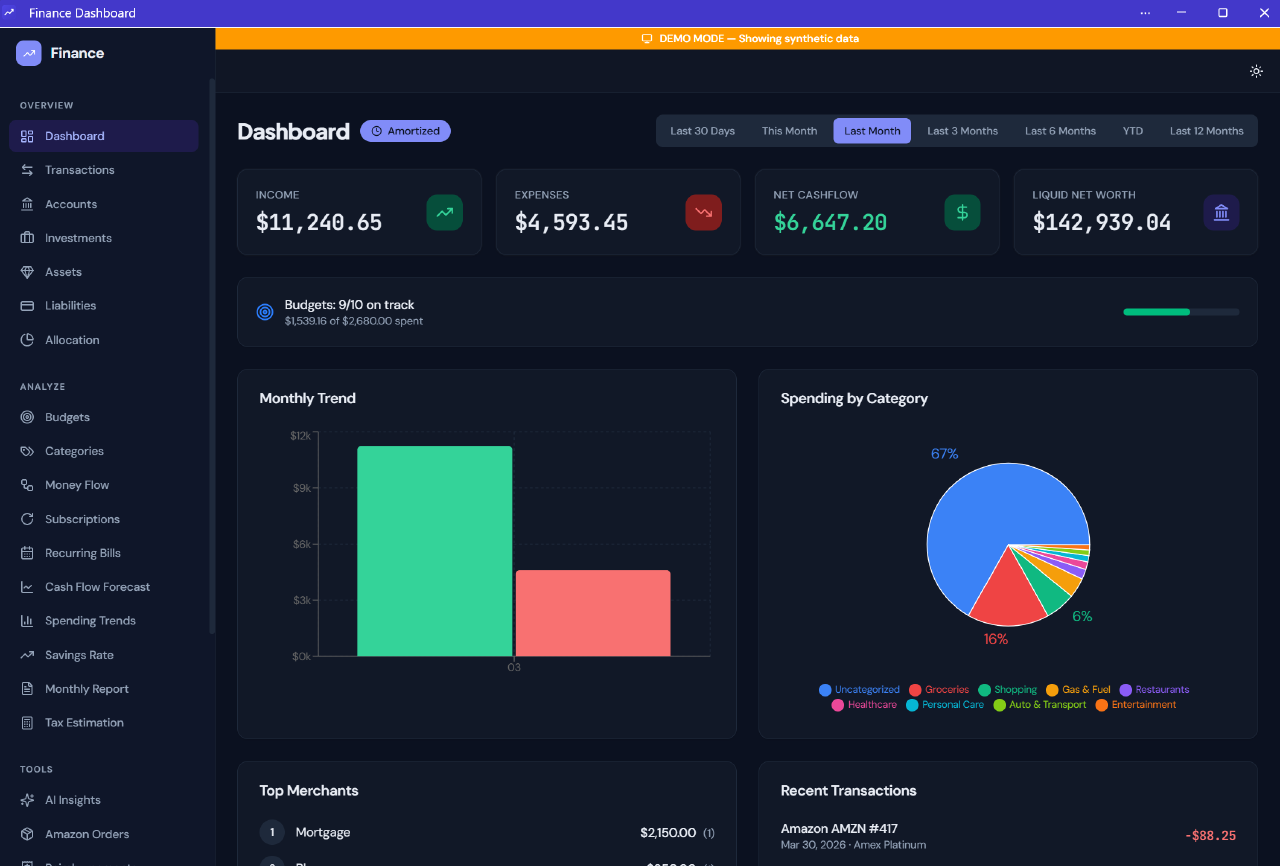Click the bank icon on Liquid Net Worth card

(x=1221, y=212)
